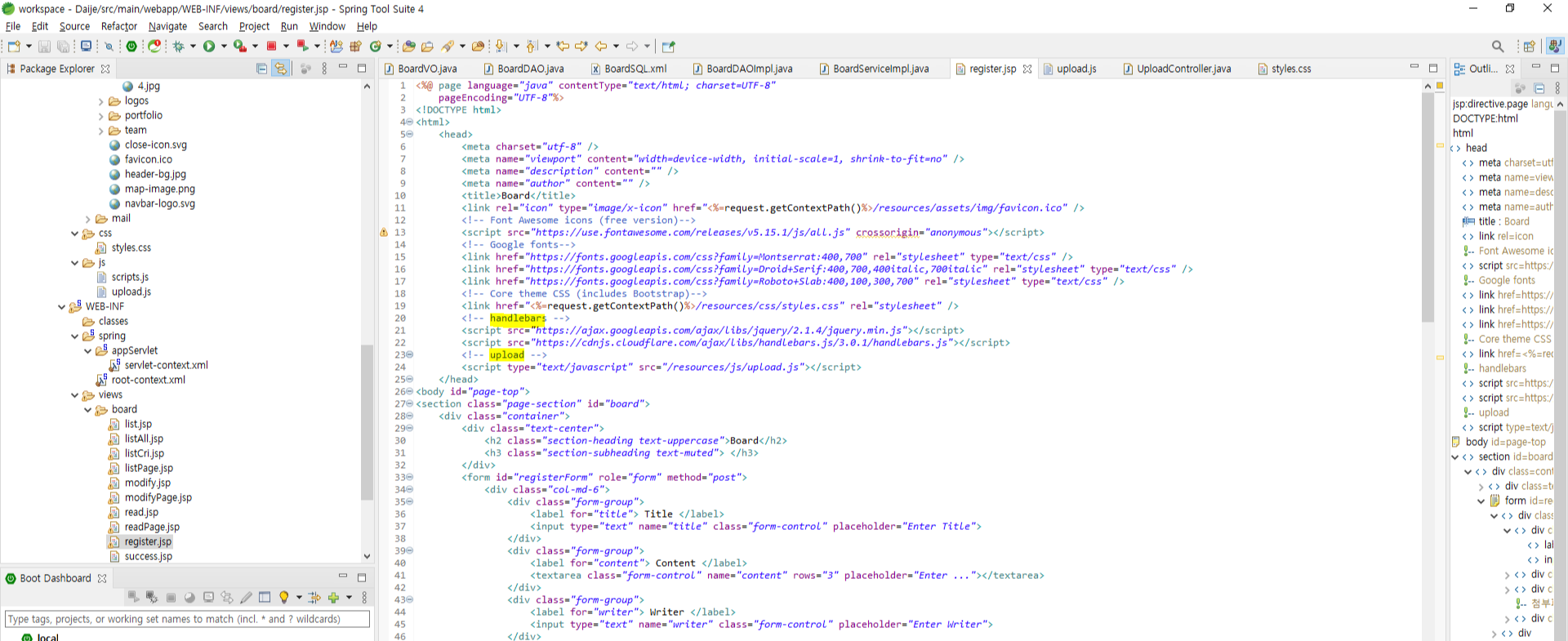Image resolution: width=1568 pixels, height=641 pixels.
Task: Click the Pin Editor toolbar icon
Action: click(x=669, y=47)
